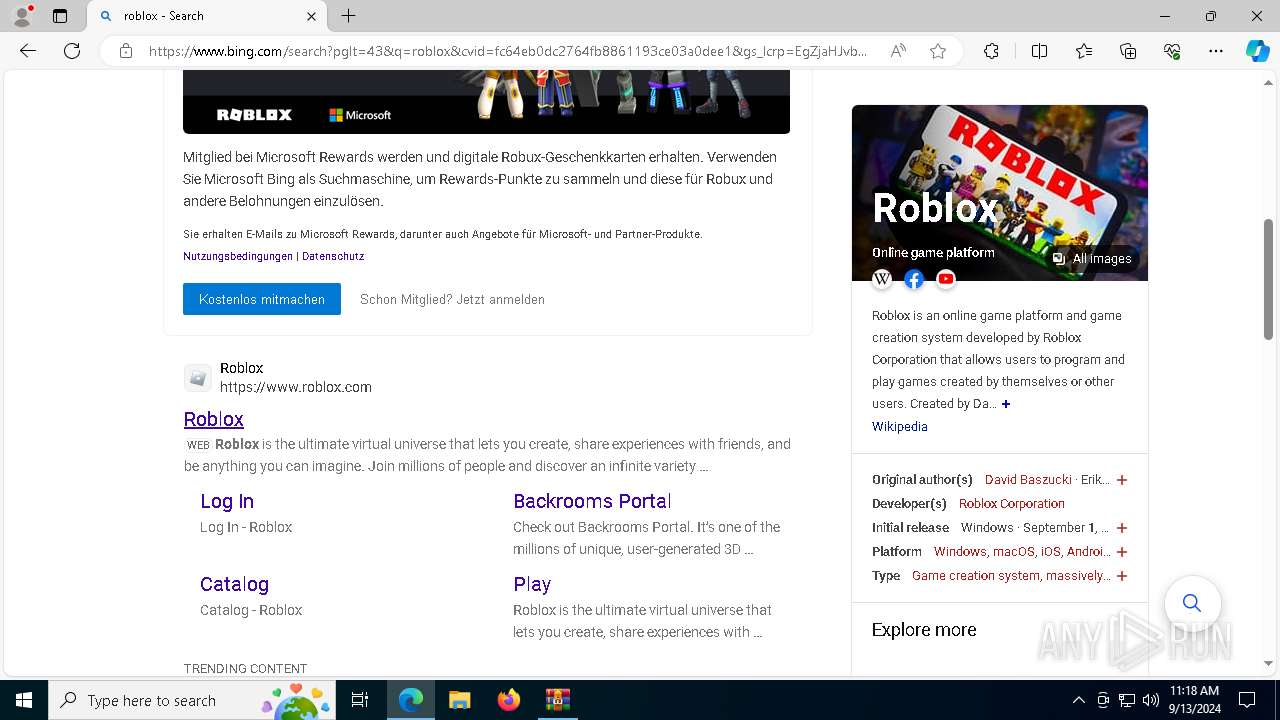Open Datenschutz link
Image resolution: width=1280 pixels, height=720 pixels.
point(333,256)
